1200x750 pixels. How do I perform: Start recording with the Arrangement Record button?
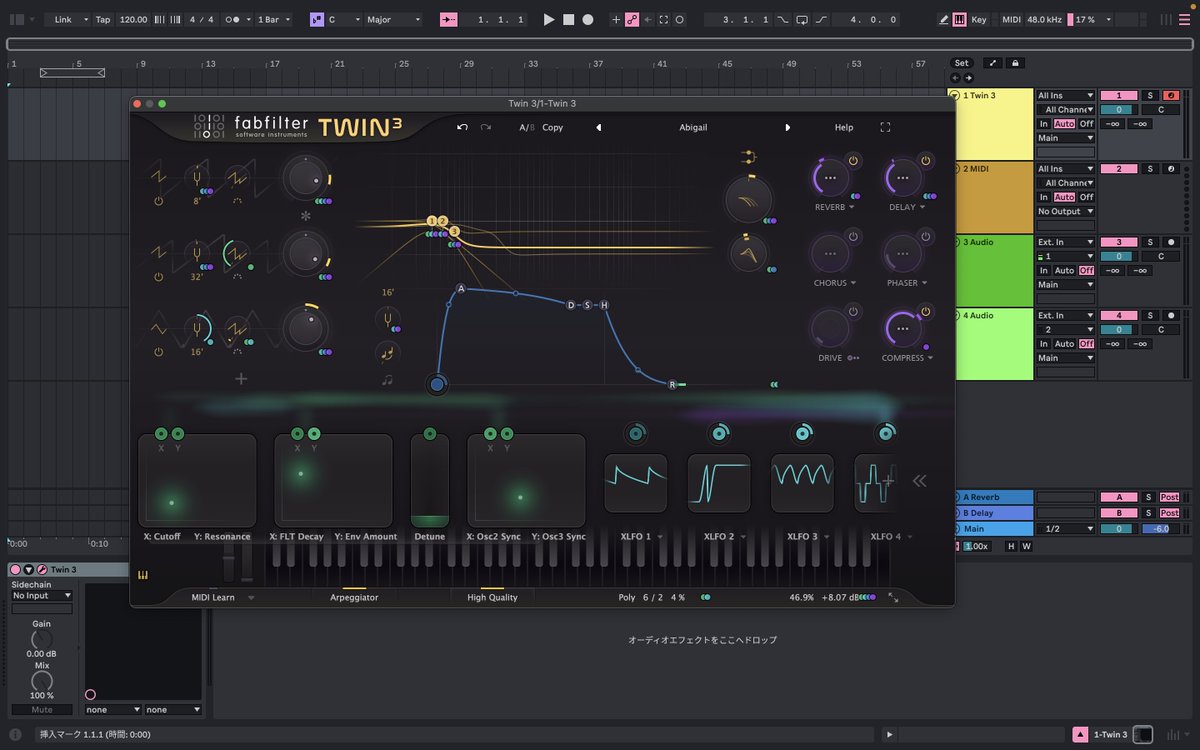click(x=588, y=19)
